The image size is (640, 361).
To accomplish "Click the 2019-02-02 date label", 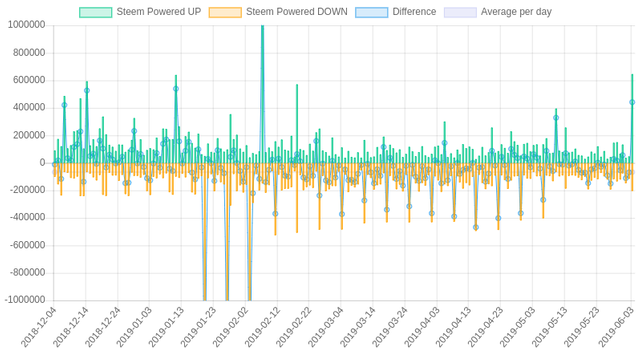I will tap(230, 327).
